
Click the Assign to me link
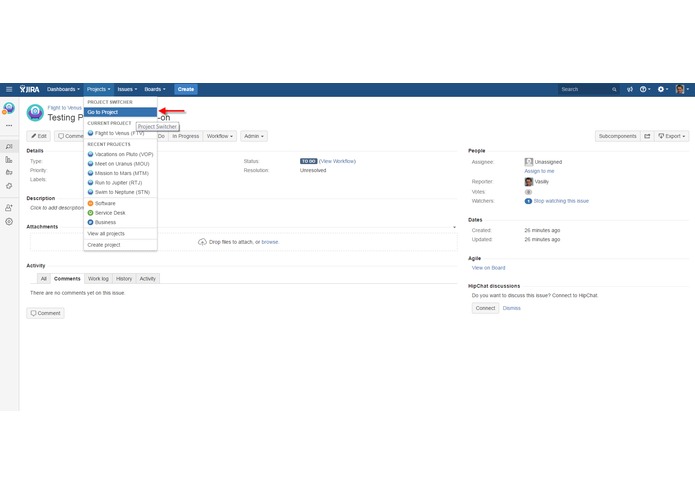point(539,171)
